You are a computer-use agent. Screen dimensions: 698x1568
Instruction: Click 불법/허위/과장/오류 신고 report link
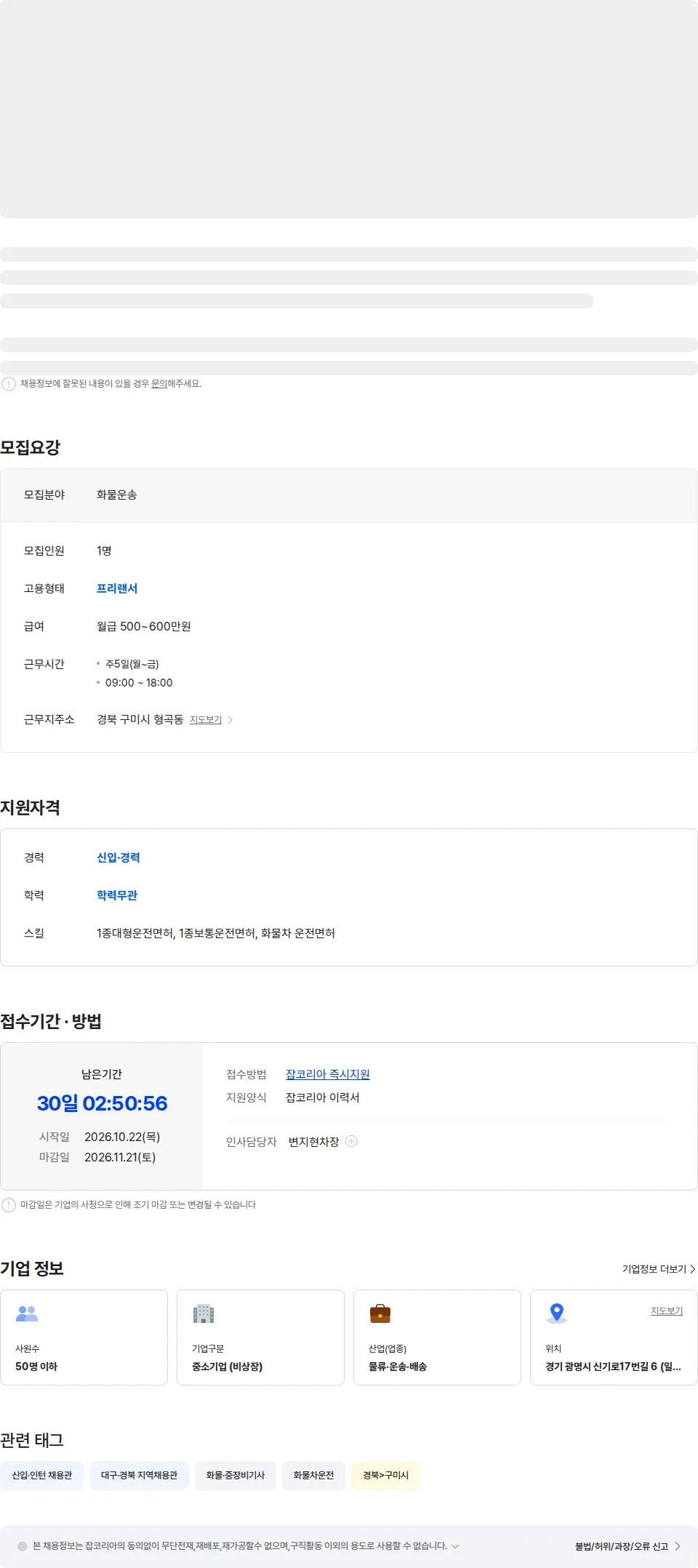pyautogui.click(x=622, y=1546)
